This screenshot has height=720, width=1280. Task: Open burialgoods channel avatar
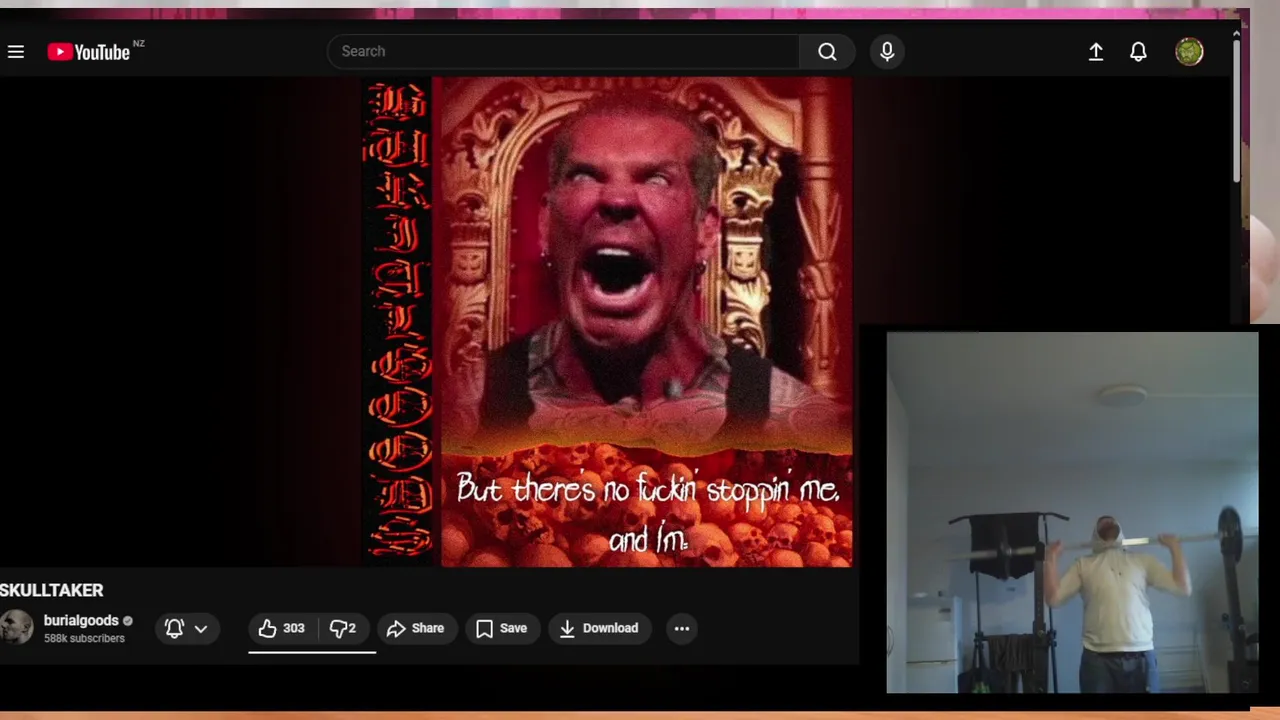point(16,628)
